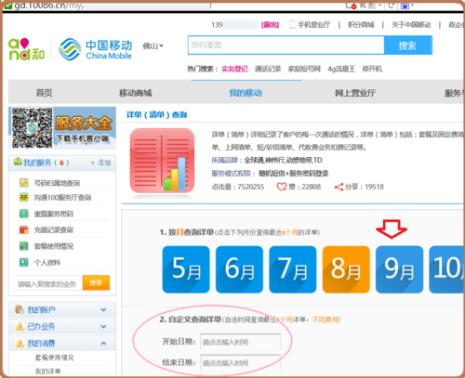The width and height of the screenshot is (465, 378).
Task: Click the browser address bar URL
Action: [48, 6]
